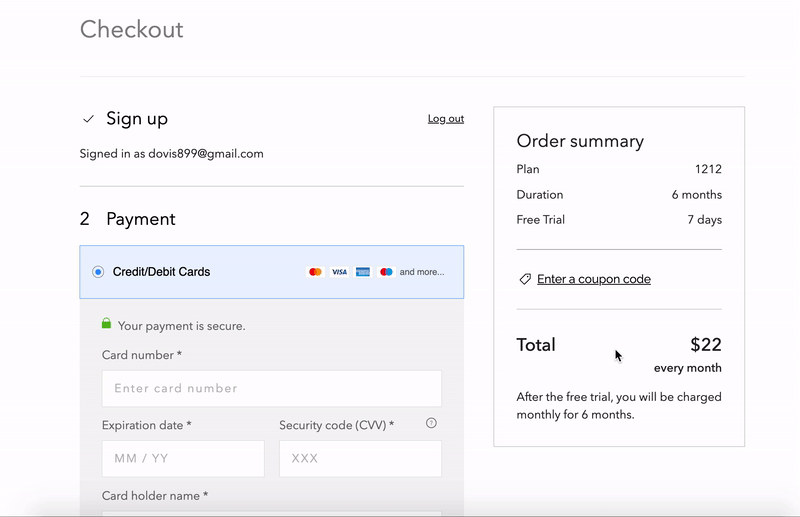The height and width of the screenshot is (517, 800).
Task: Click the $22 total amount
Action: 706,344
